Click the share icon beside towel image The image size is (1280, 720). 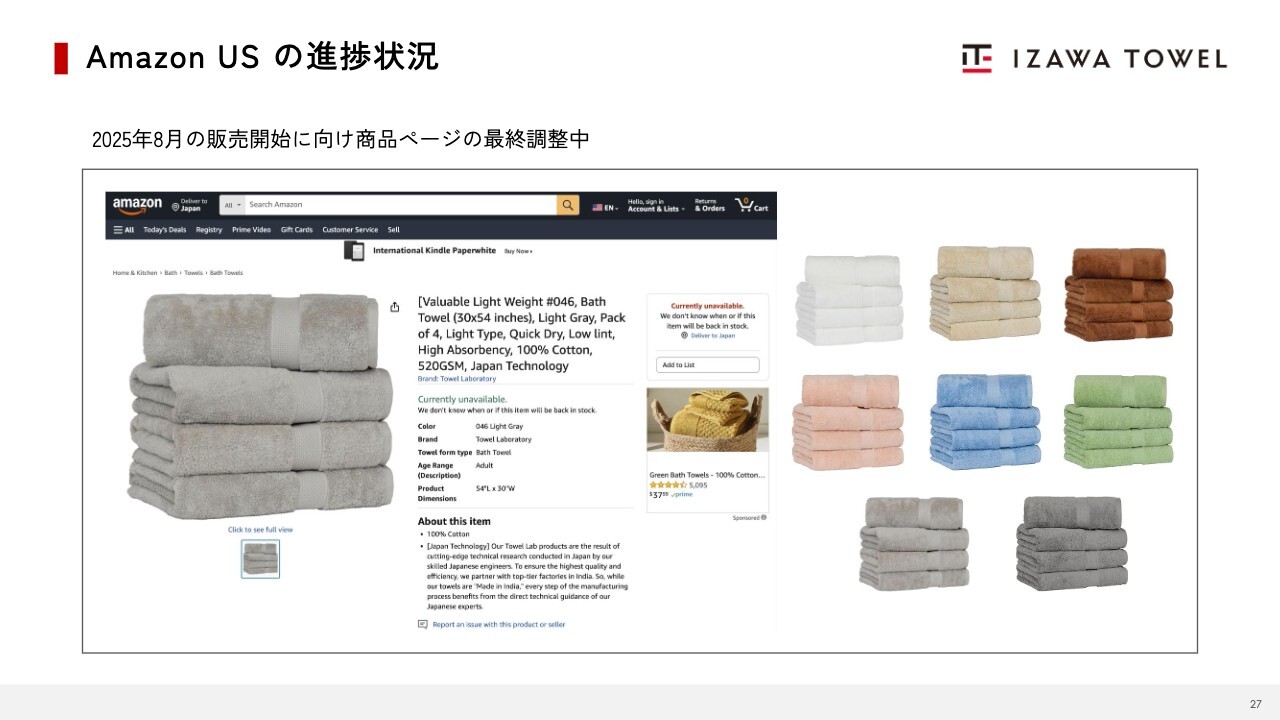click(x=395, y=307)
